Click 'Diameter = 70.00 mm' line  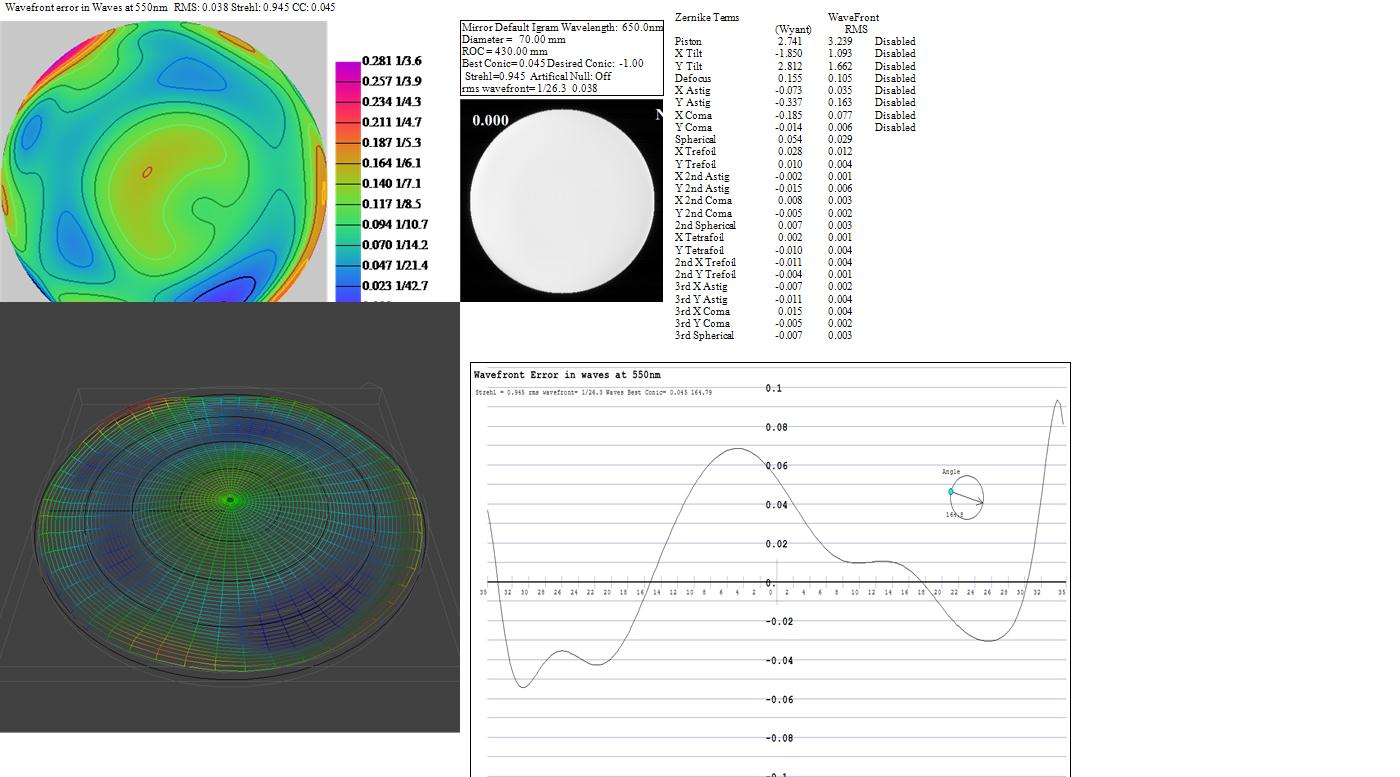[513, 40]
